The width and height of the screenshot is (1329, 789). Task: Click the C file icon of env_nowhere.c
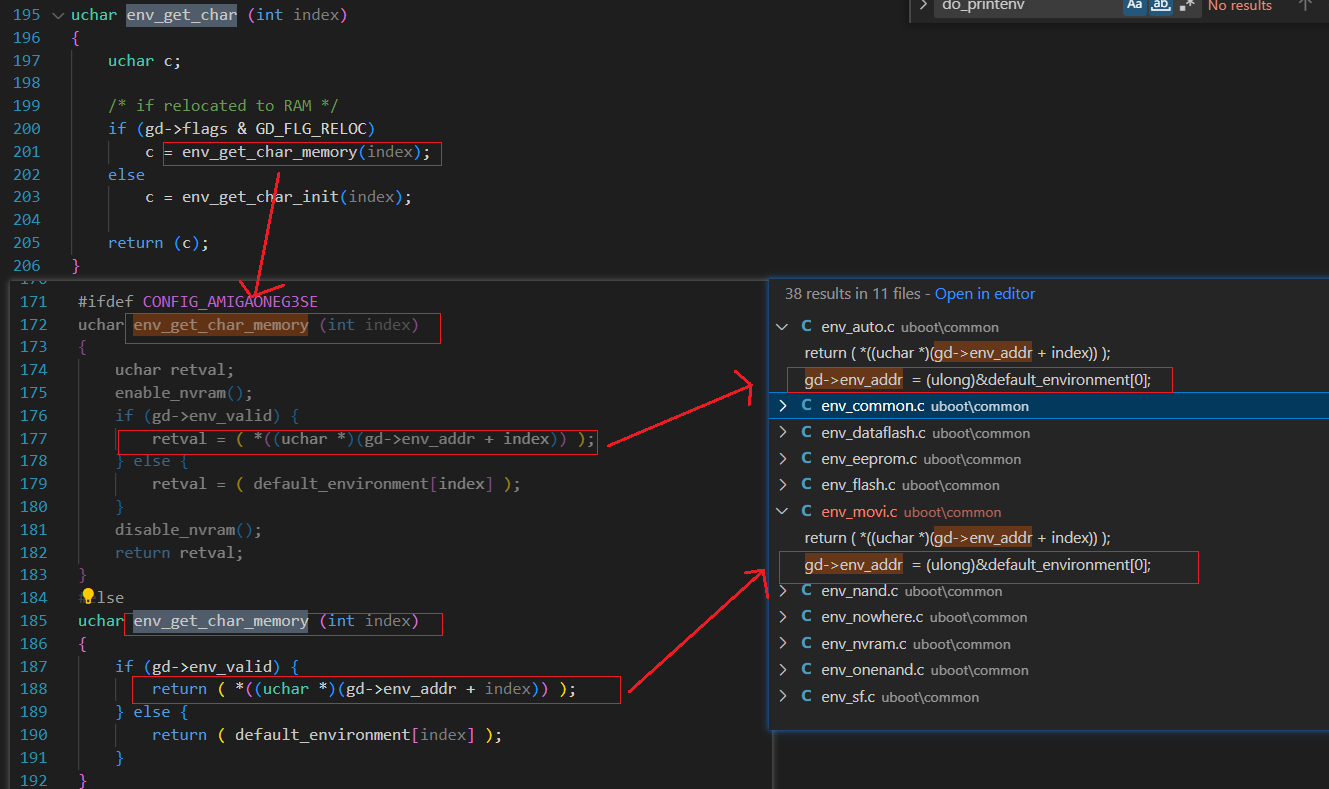806,617
